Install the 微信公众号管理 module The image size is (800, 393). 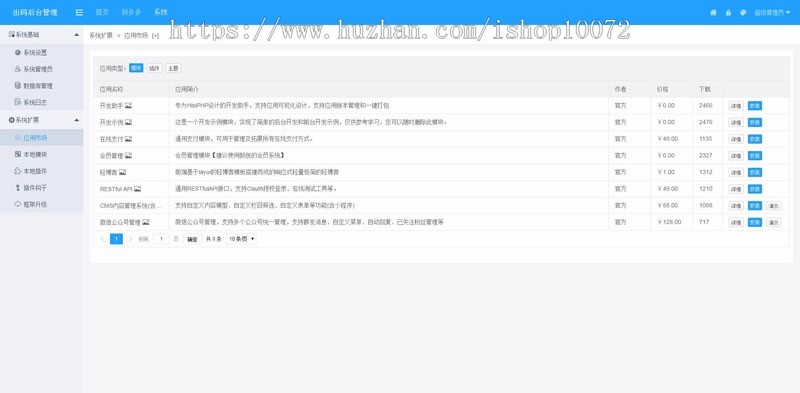755,223
